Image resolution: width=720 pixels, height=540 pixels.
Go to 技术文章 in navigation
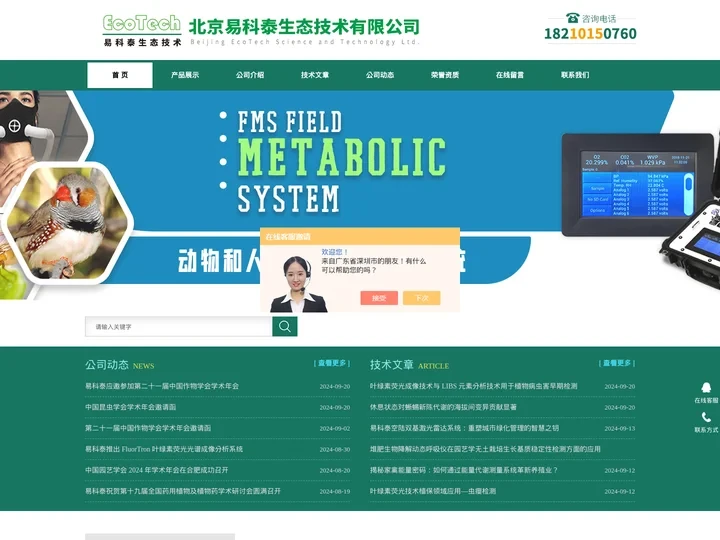pyautogui.click(x=315, y=75)
